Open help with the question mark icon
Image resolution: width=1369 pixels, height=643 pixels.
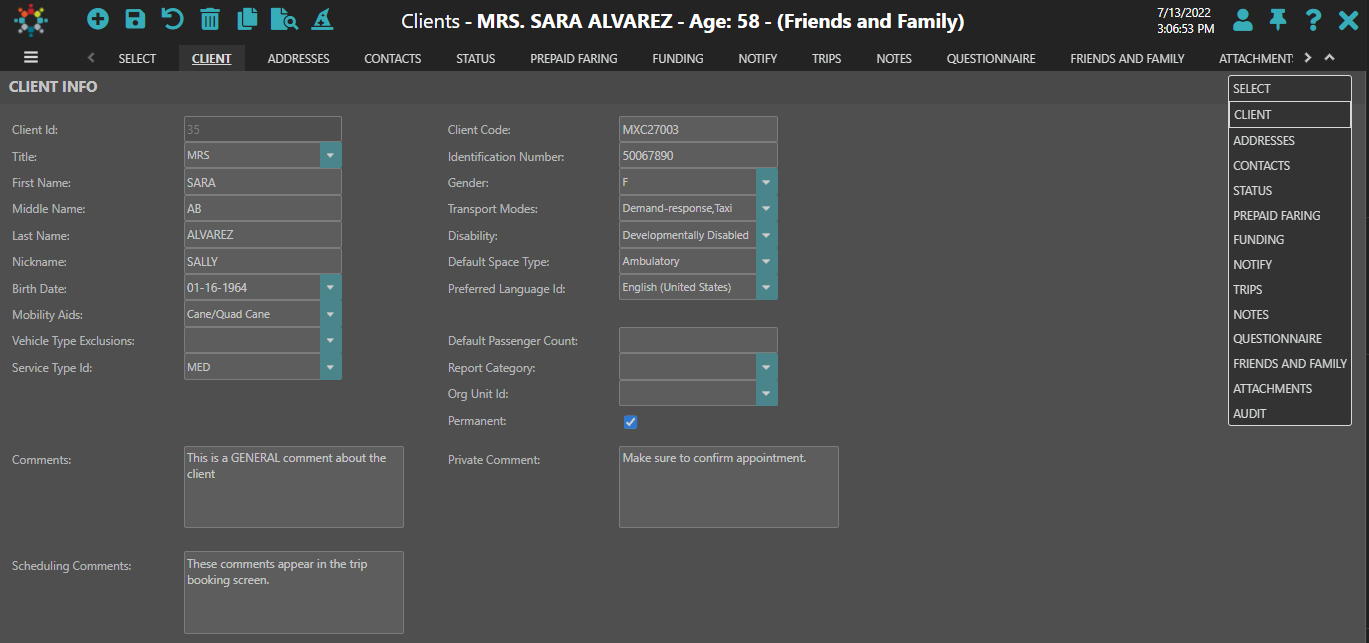pos(1313,19)
